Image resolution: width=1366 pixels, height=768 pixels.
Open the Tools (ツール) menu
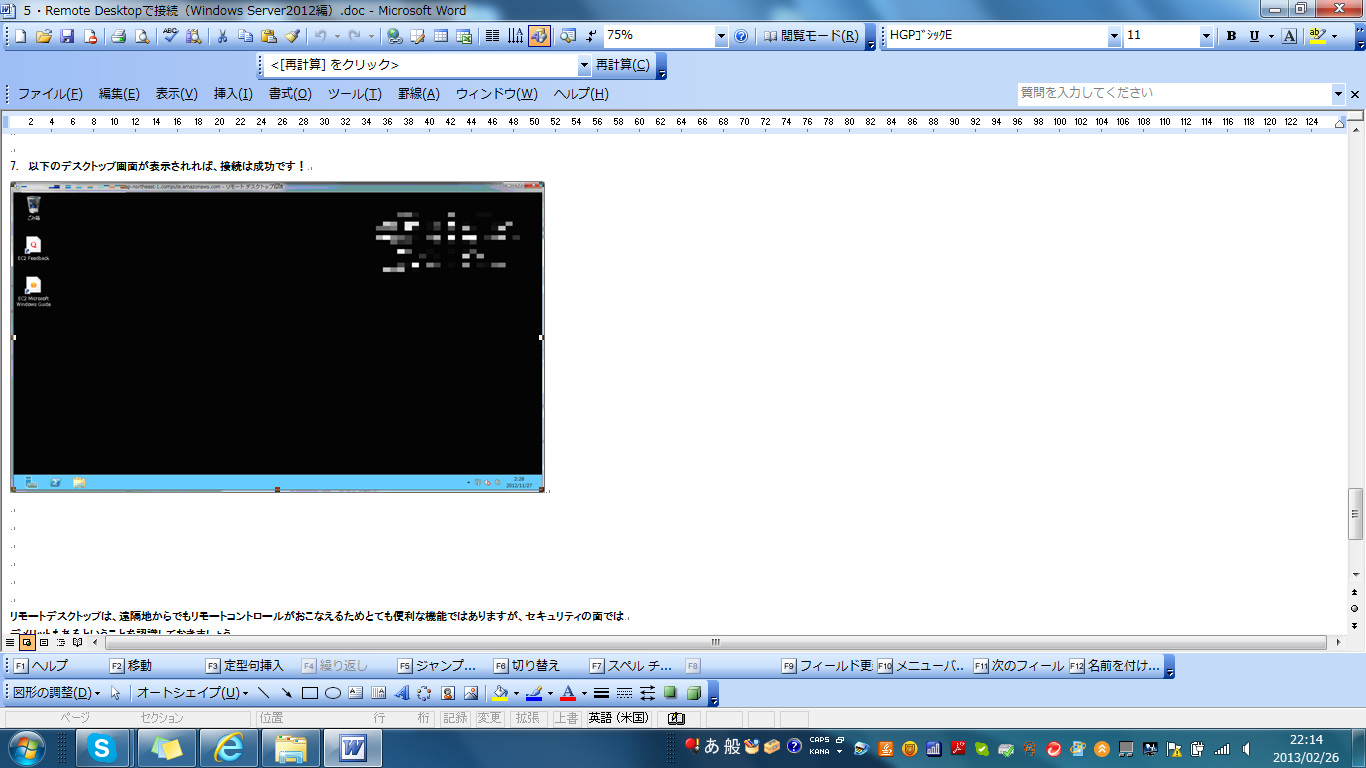tap(355, 94)
